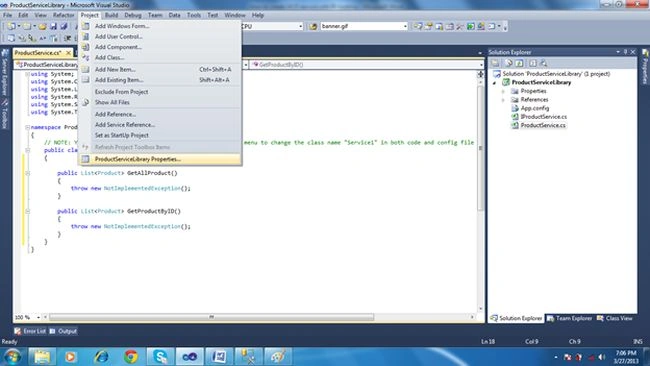Select Exclude From Project entry

[x=160, y=92]
